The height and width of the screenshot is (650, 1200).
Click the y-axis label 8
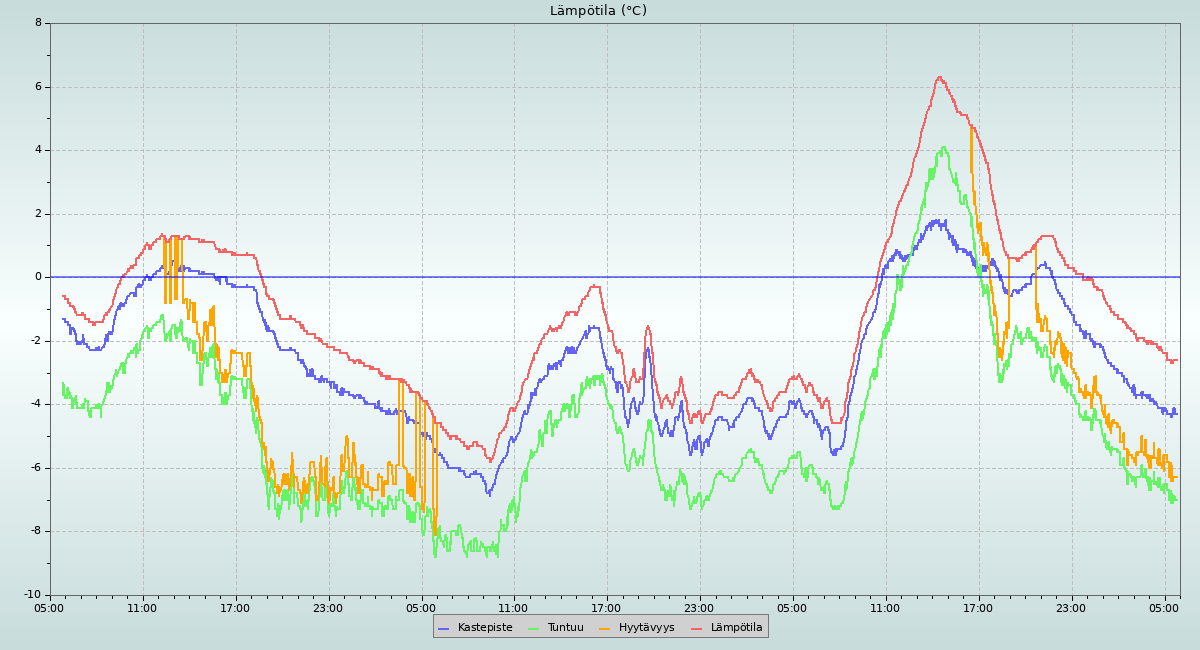tap(38, 22)
